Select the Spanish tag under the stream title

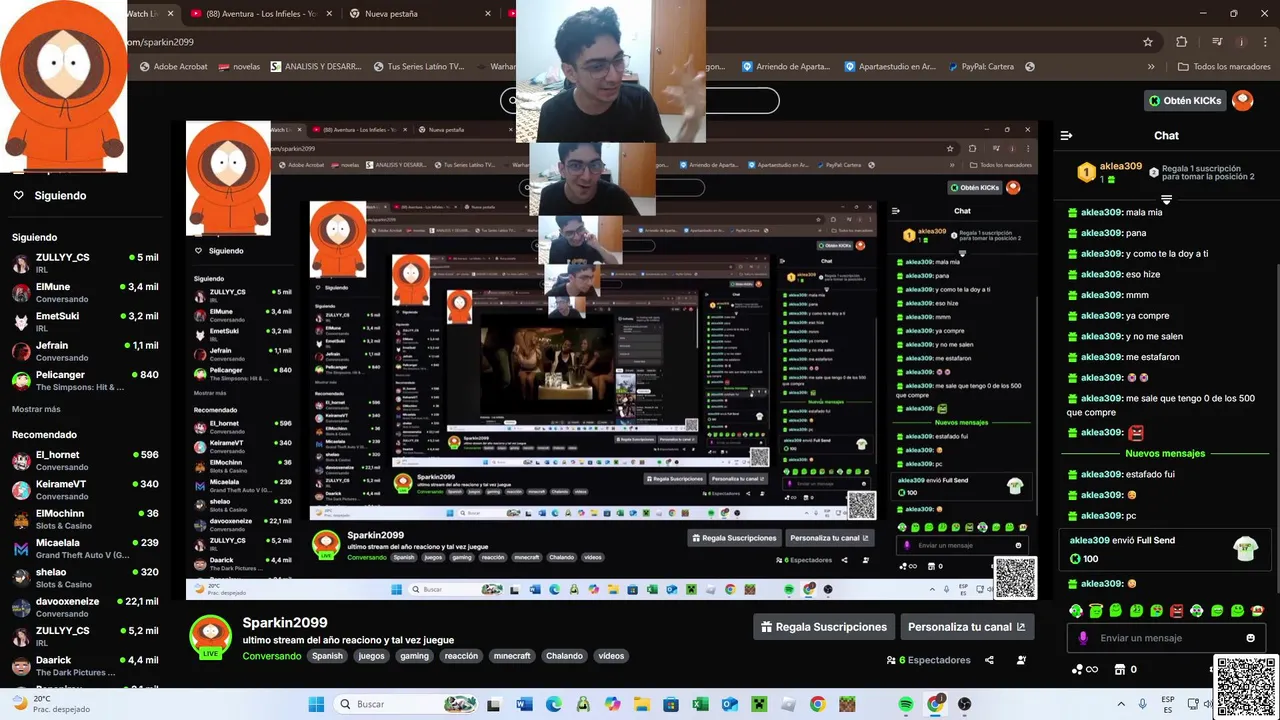click(327, 656)
